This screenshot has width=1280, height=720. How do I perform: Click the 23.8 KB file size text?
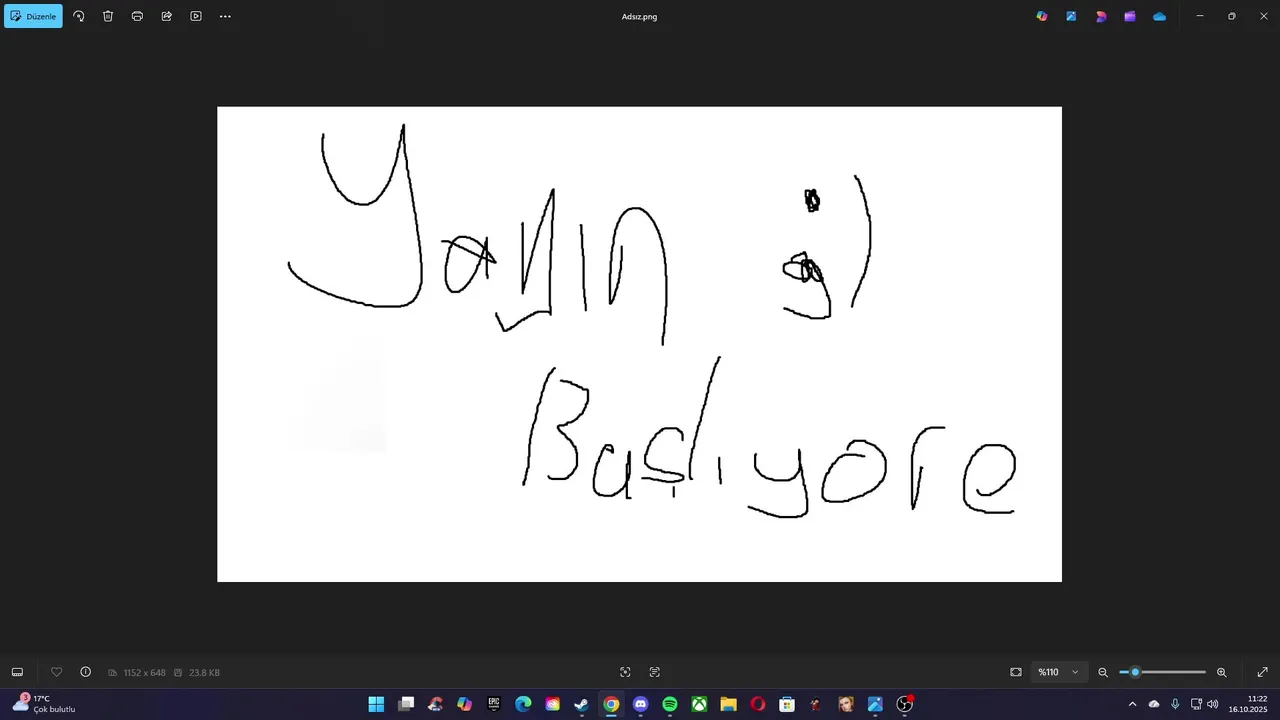(x=204, y=673)
